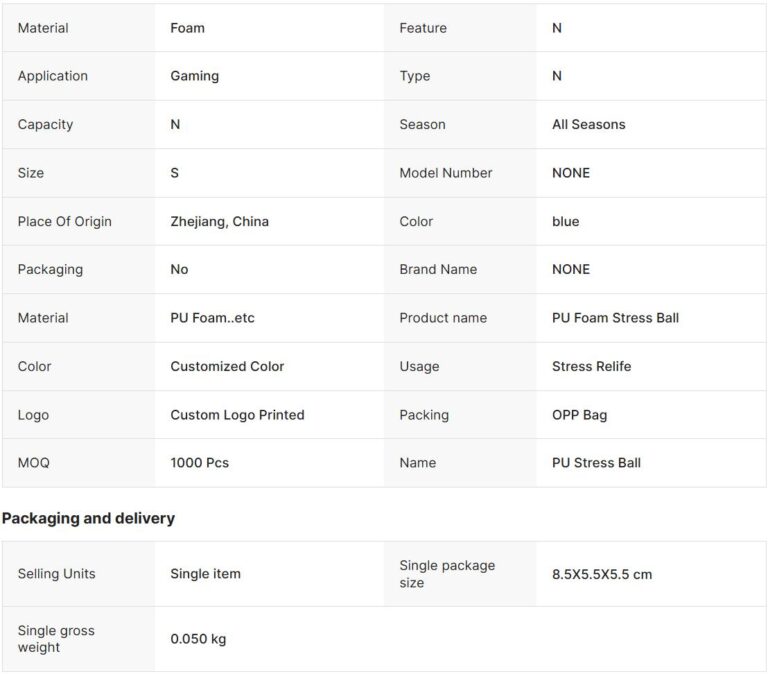
Task: Select the '1000 Pcs' MOQ value
Action: pos(199,463)
